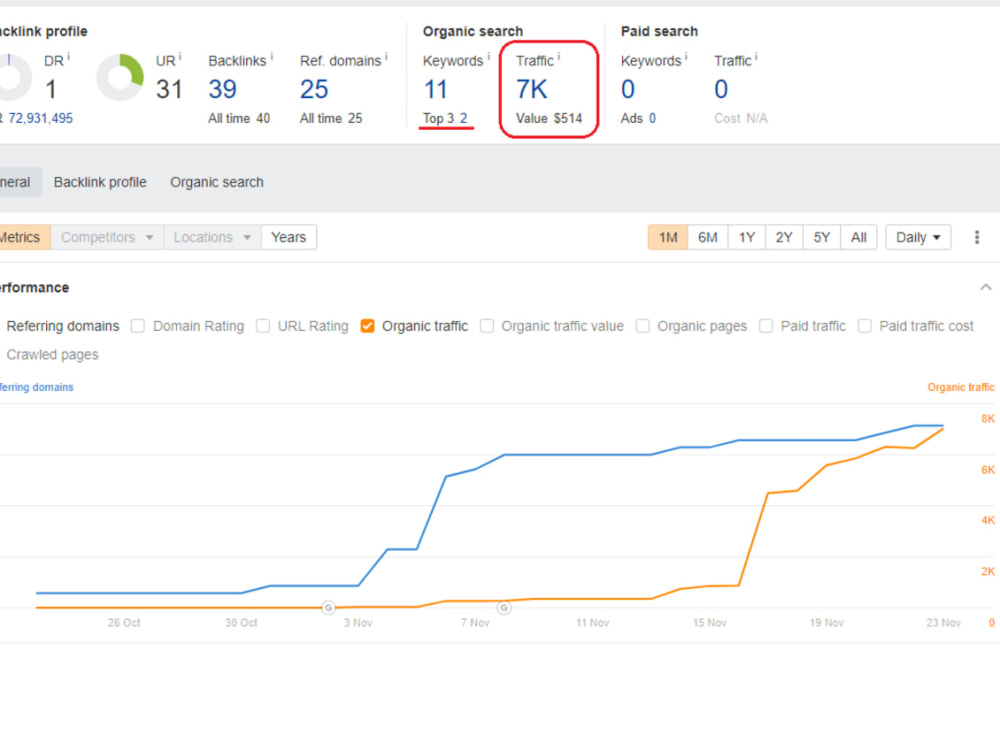Show info tooltip for DR metric
This screenshot has width=1000, height=750.
[69, 57]
